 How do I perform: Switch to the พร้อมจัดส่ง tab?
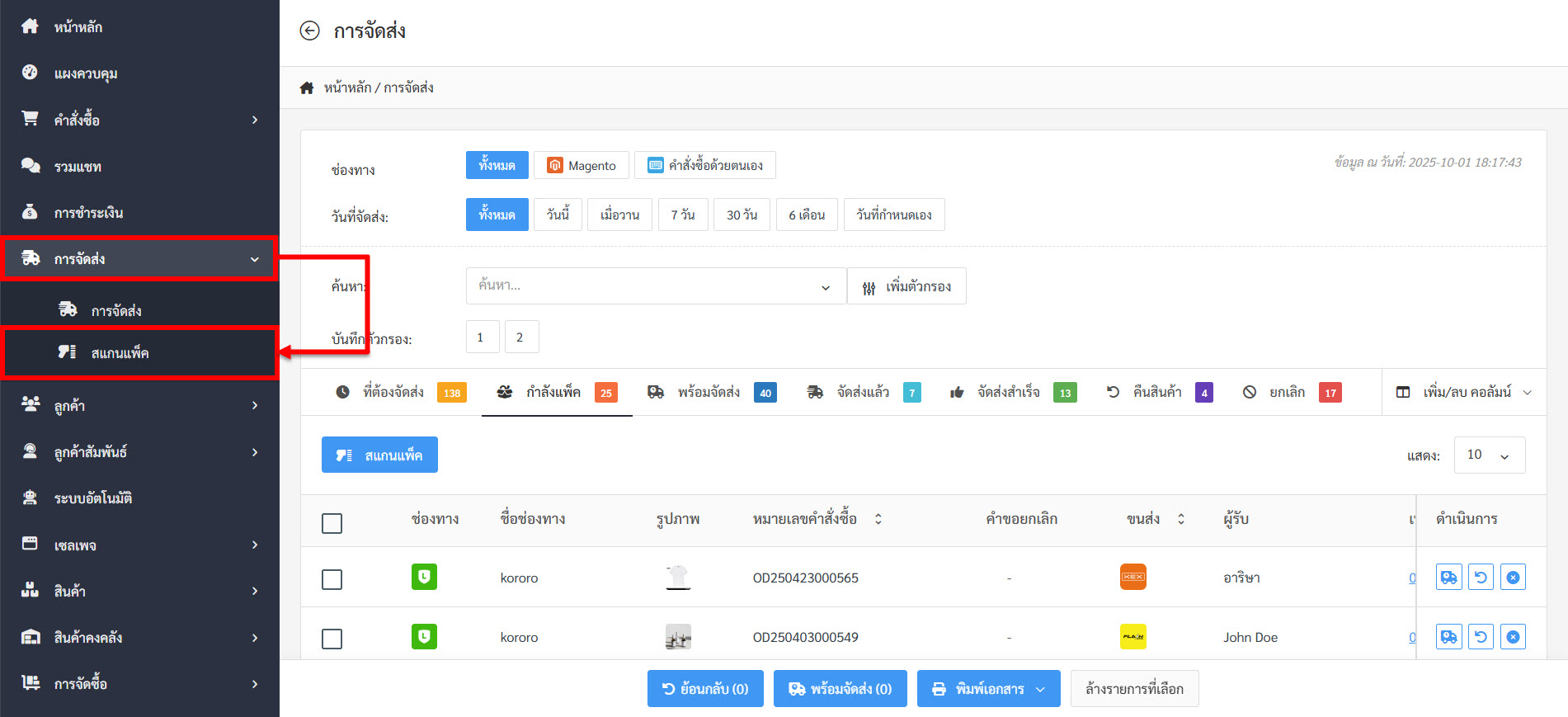(x=708, y=393)
